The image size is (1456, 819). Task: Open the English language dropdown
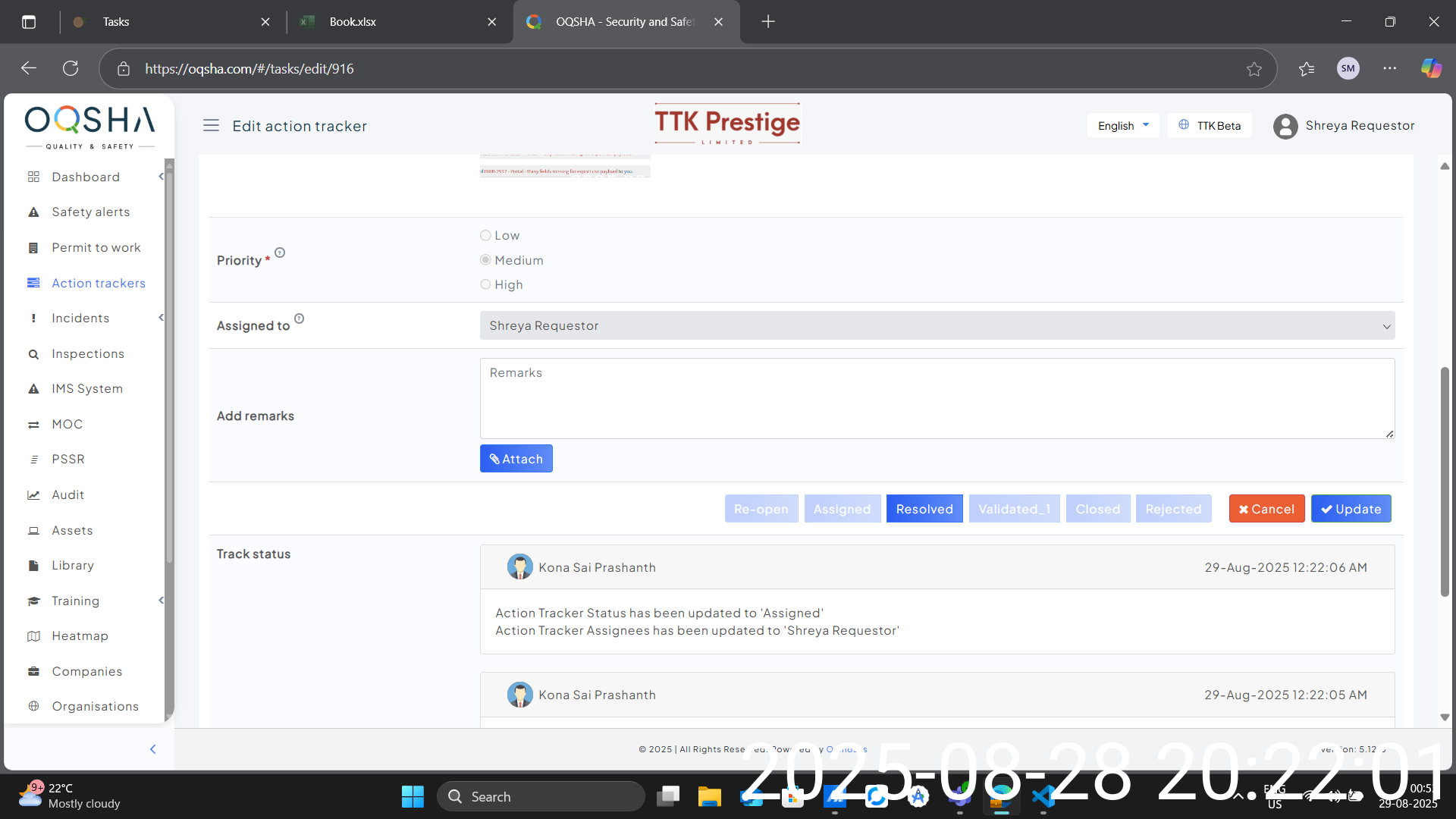pos(1122,126)
